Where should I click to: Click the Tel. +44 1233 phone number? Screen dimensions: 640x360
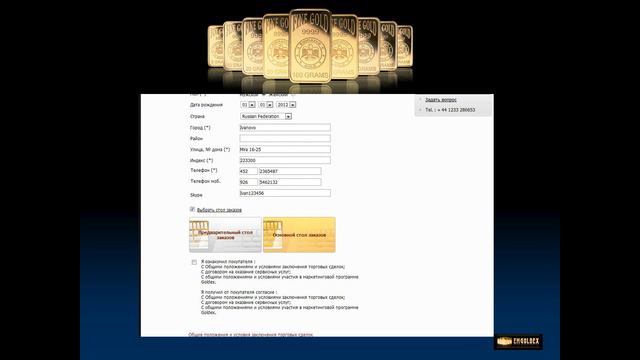[x=450, y=110]
